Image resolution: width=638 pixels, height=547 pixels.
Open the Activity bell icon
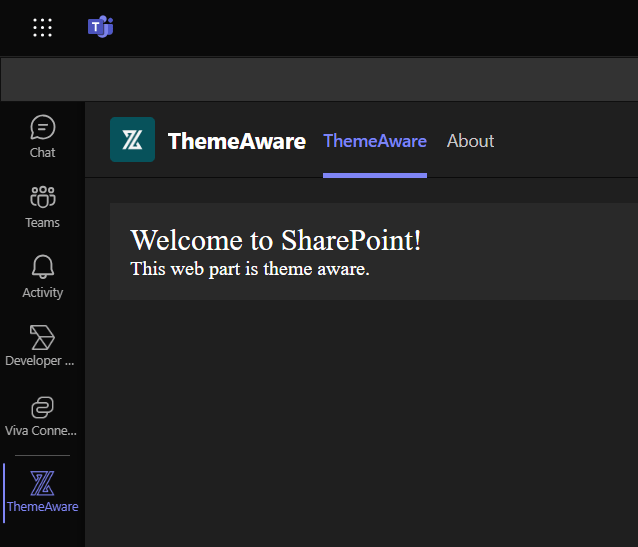pyautogui.click(x=42, y=267)
